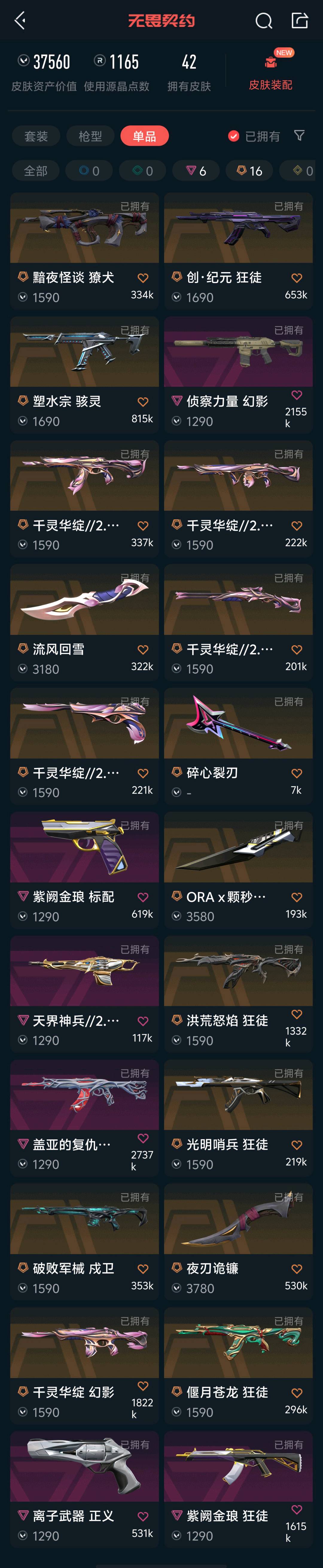Open 创·纪元 狂徒 skin thumbnail

point(238,228)
